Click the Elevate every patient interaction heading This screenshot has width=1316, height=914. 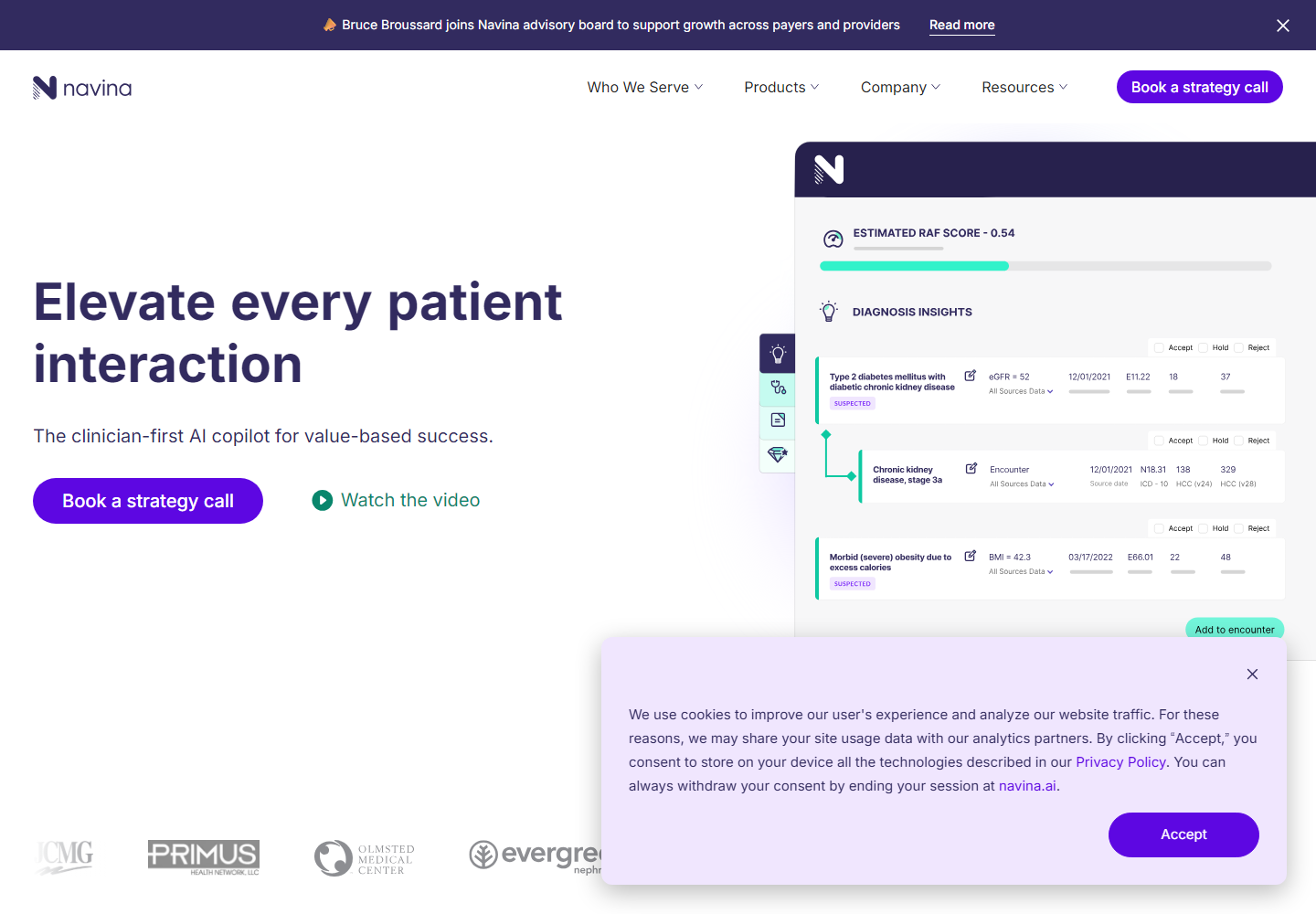coord(298,333)
